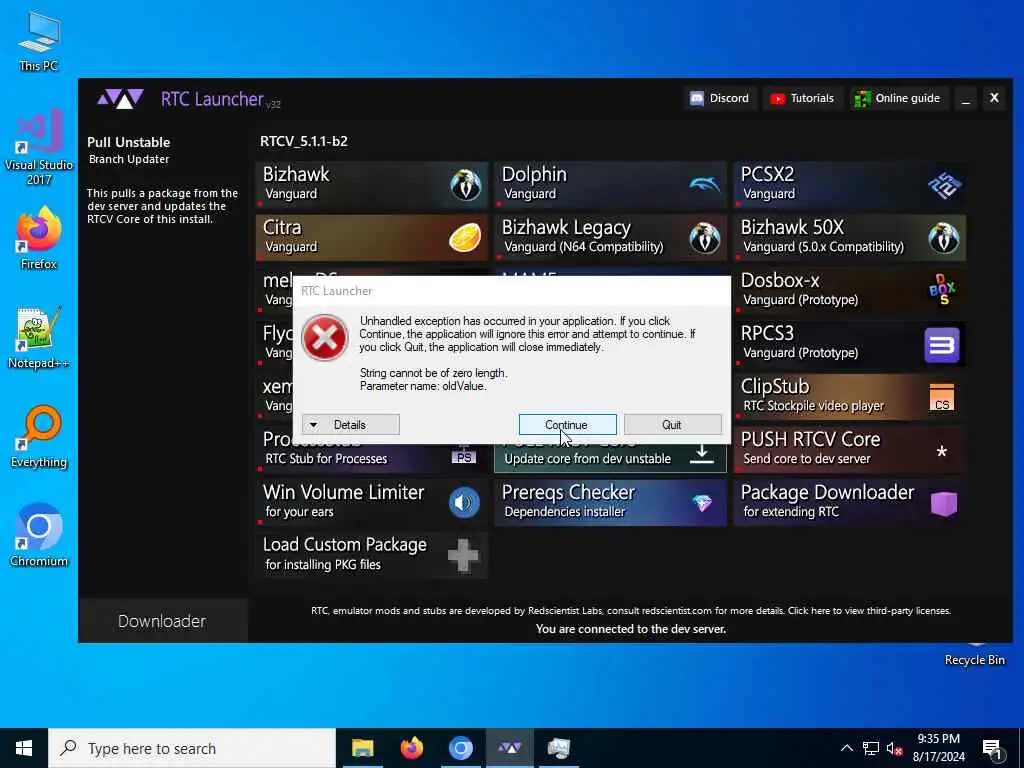Image resolution: width=1024 pixels, height=768 pixels.
Task: Click the Bizhawk 50X penguin icon
Action: [944, 237]
